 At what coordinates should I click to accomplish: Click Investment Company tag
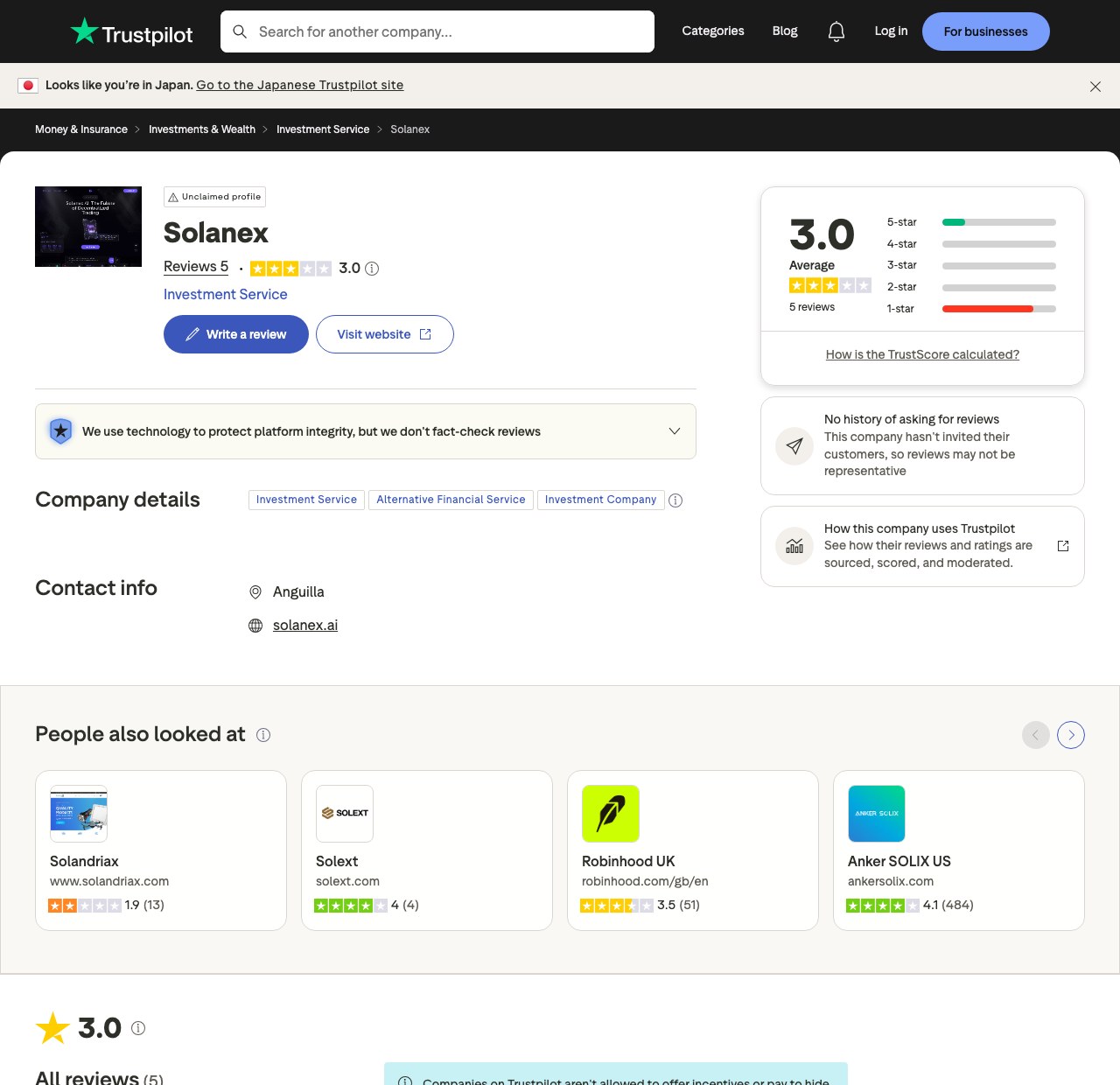pos(600,500)
